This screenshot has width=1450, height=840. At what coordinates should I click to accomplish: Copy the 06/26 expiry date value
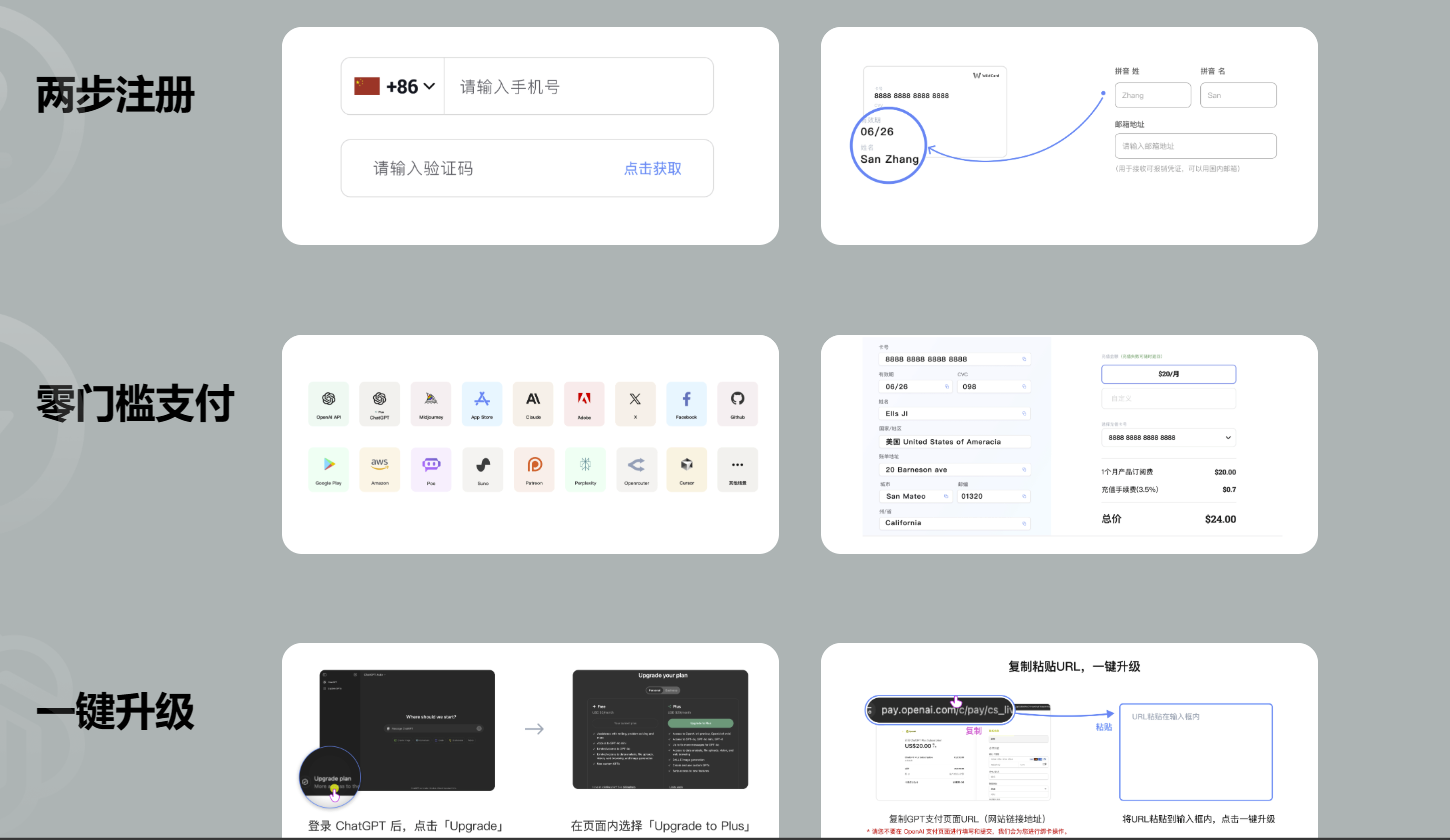(x=947, y=386)
